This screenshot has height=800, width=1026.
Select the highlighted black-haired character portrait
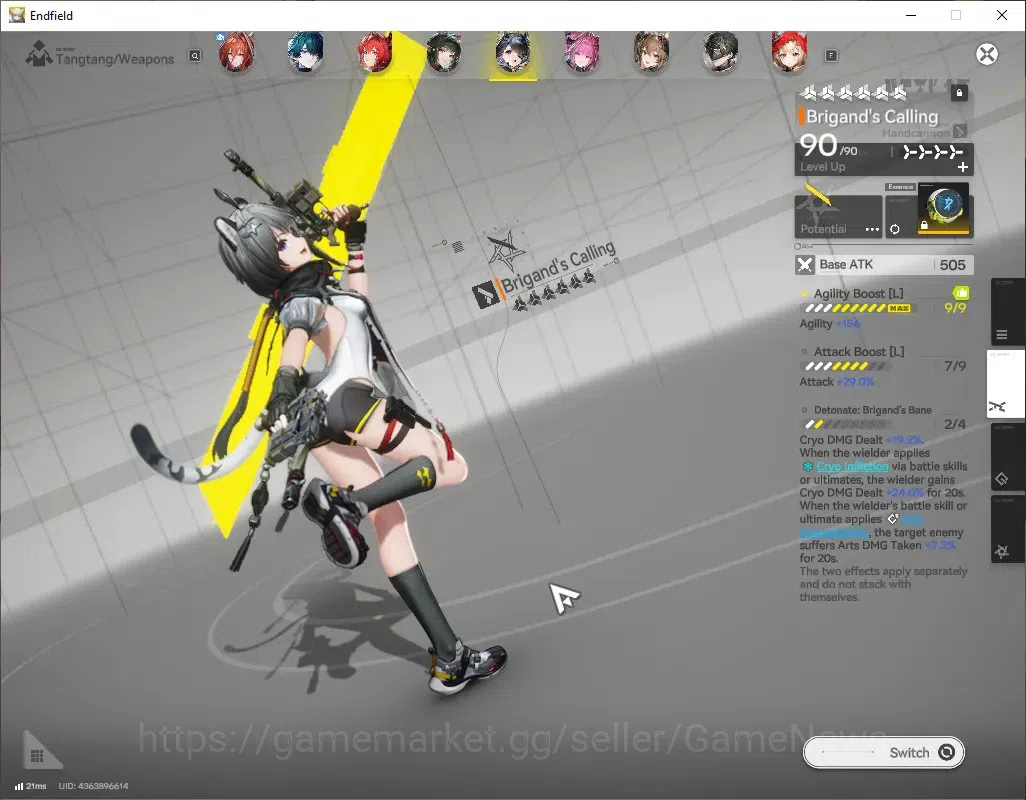pos(513,52)
